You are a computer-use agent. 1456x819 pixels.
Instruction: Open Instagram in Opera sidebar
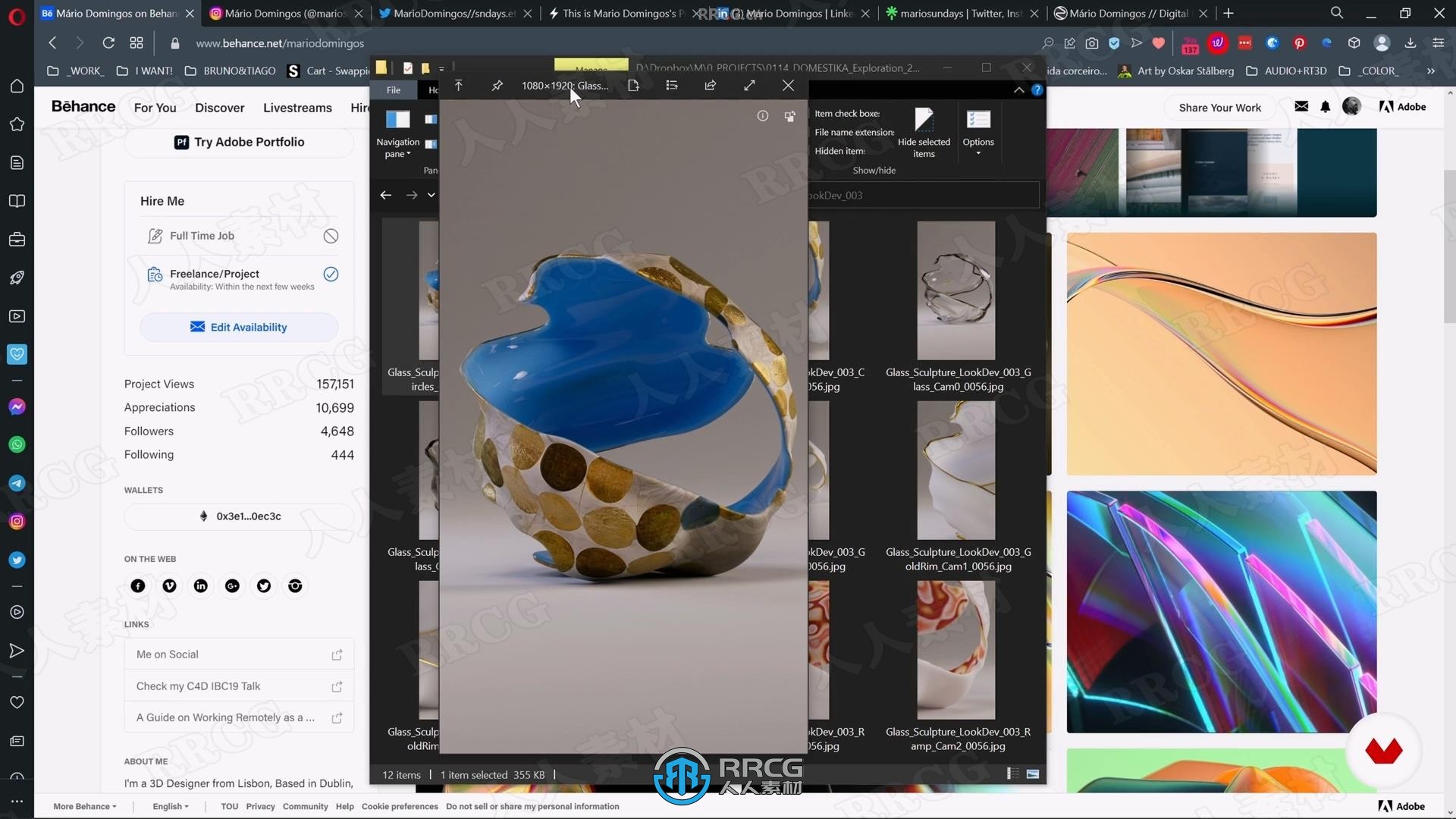pyautogui.click(x=17, y=522)
